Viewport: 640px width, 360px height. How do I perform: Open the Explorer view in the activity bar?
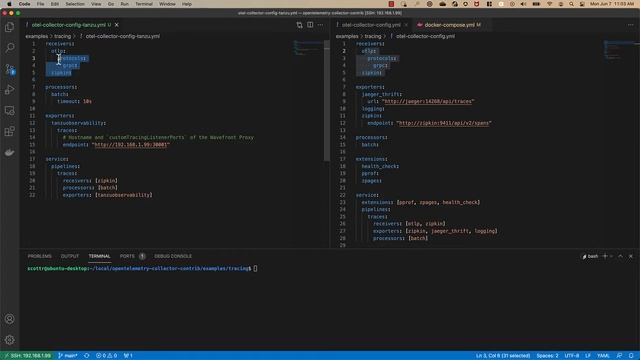tap(9, 27)
